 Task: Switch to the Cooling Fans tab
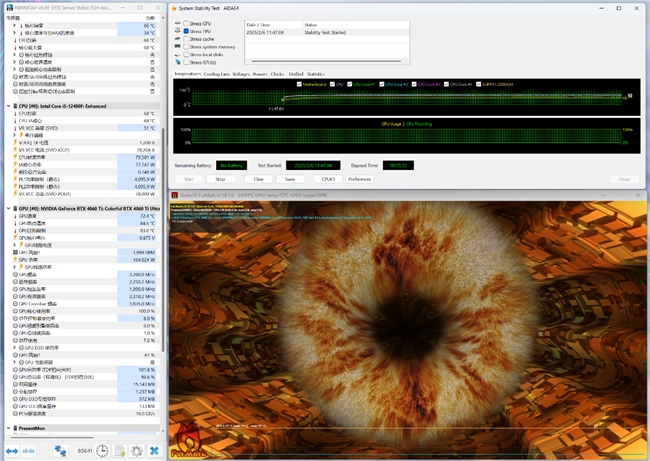pyautogui.click(x=216, y=74)
